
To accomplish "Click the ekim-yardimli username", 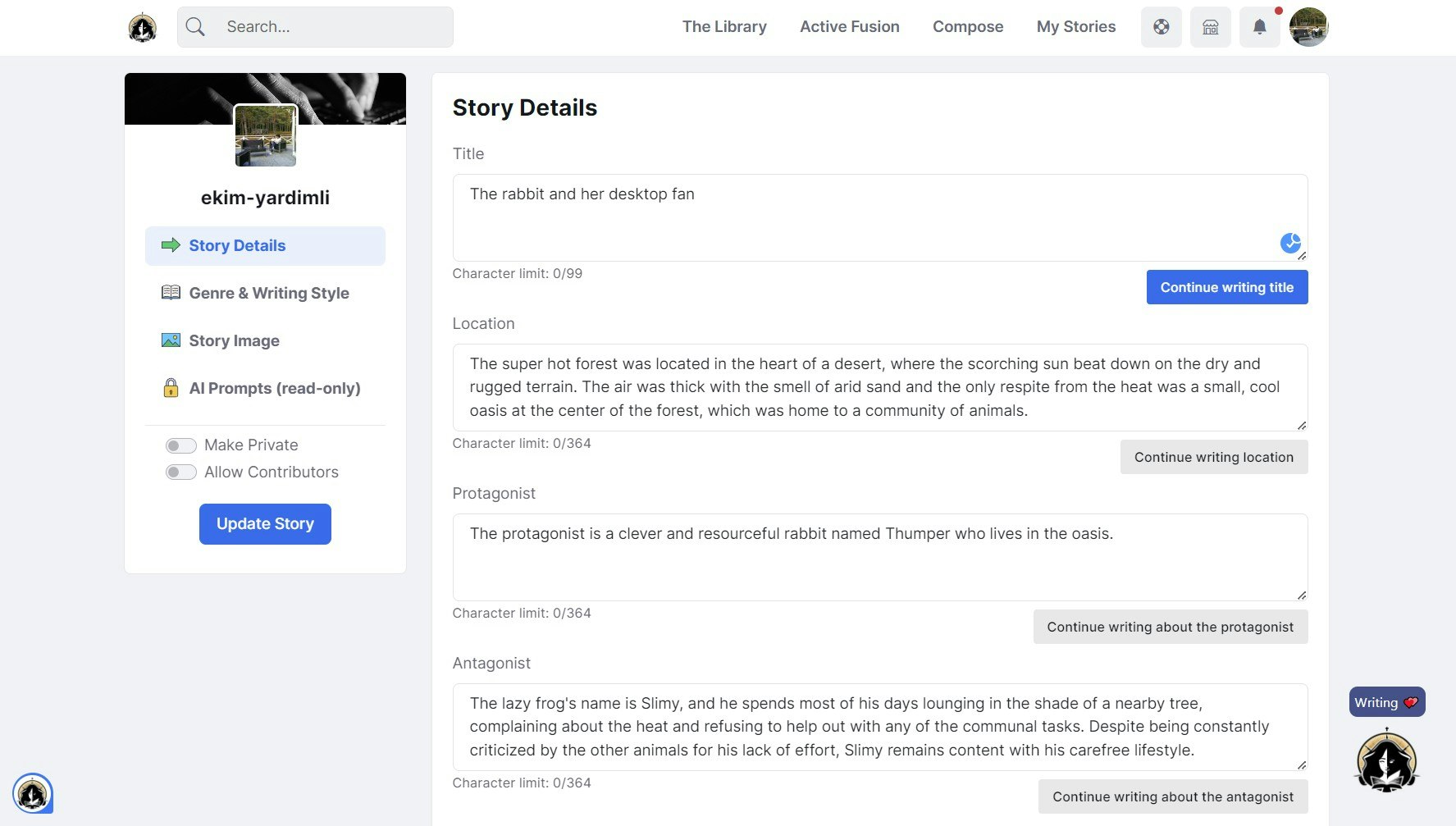I will coord(266,198).
